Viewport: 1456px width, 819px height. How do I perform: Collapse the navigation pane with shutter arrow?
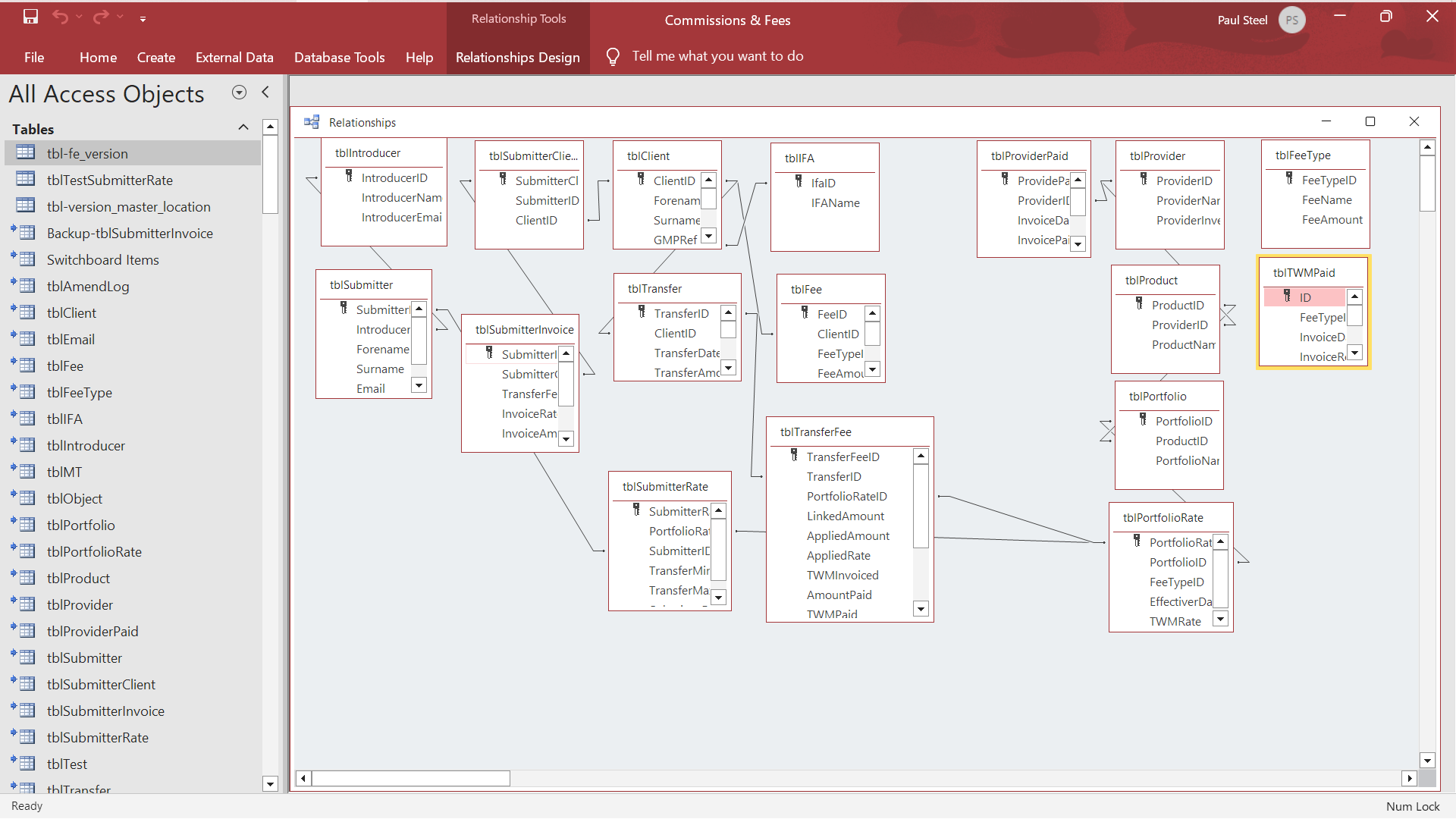[265, 93]
